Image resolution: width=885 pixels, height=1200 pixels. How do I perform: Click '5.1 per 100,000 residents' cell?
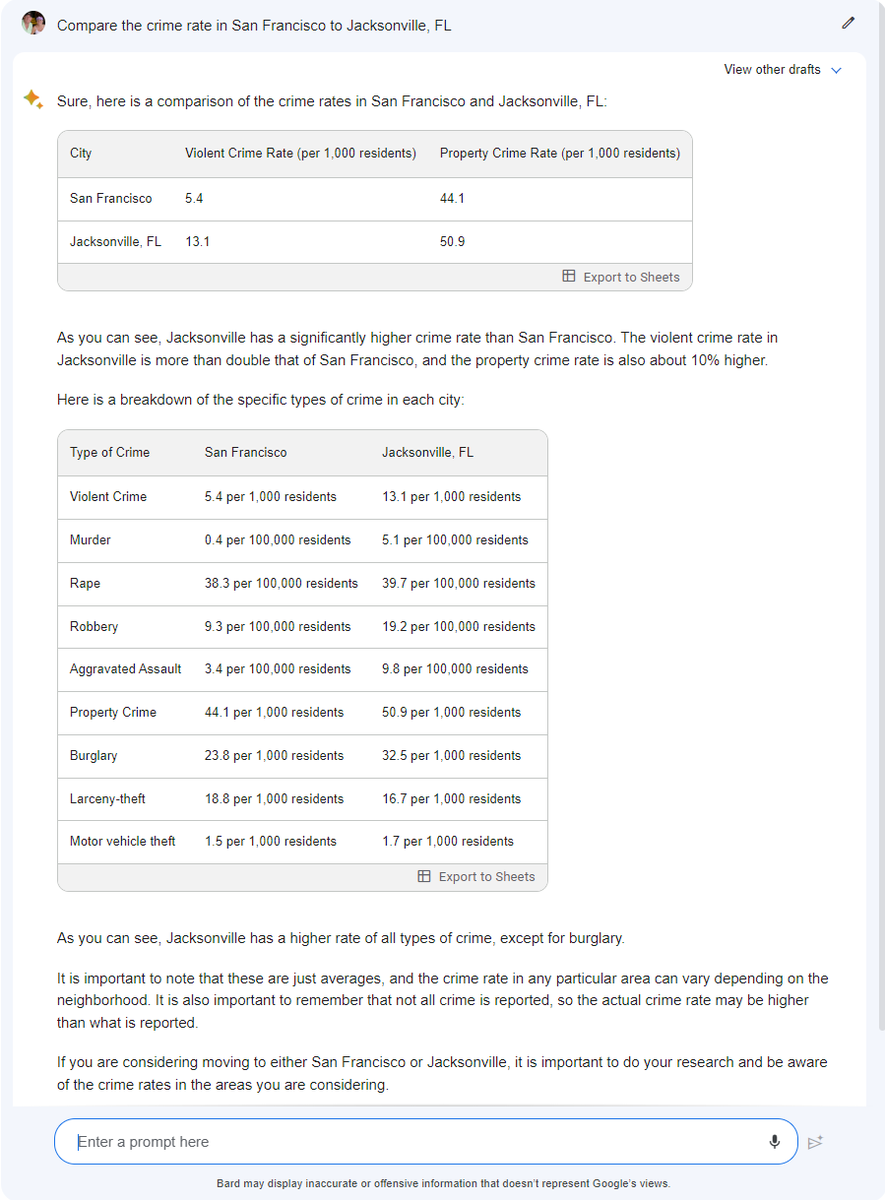tap(455, 540)
